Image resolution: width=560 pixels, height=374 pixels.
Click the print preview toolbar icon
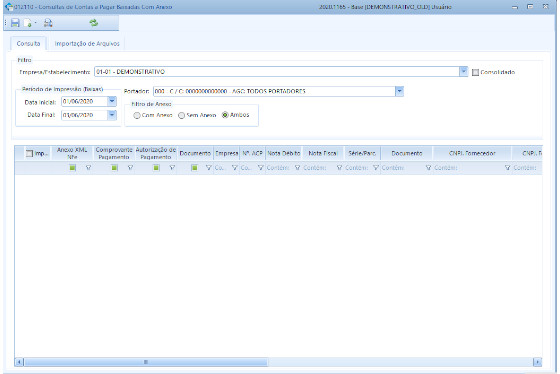pyautogui.click(x=48, y=23)
